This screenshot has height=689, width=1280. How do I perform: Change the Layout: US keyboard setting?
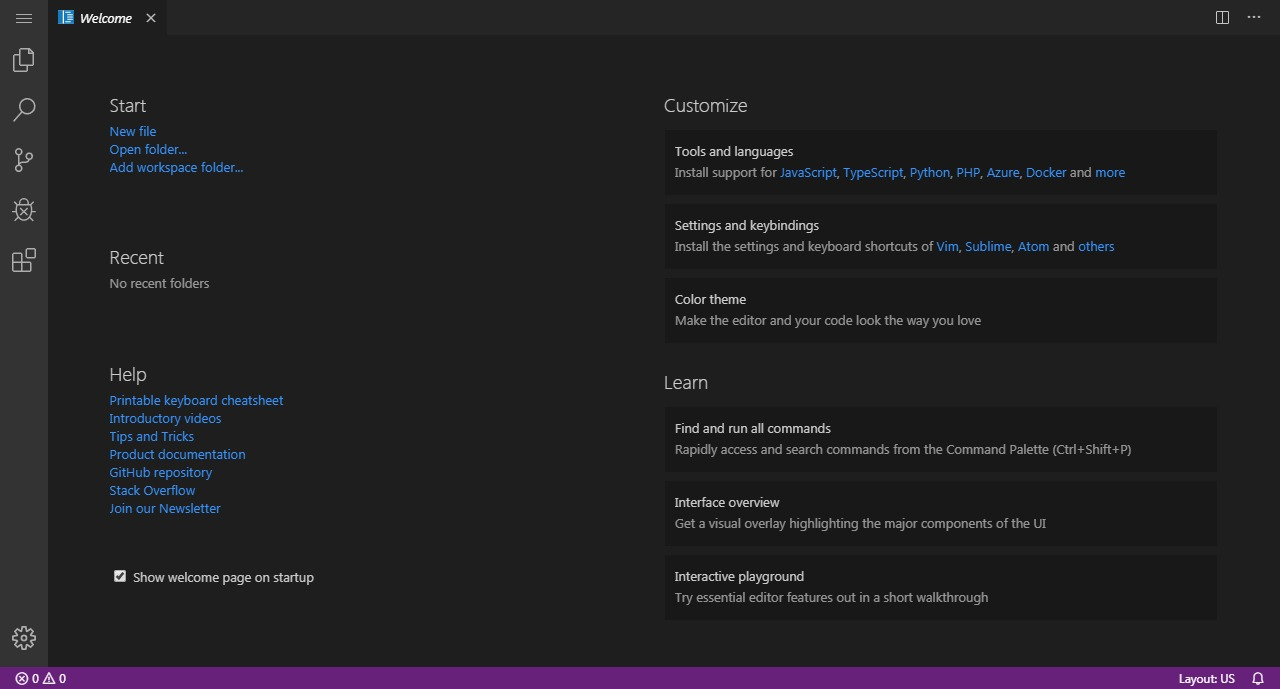click(x=1206, y=678)
